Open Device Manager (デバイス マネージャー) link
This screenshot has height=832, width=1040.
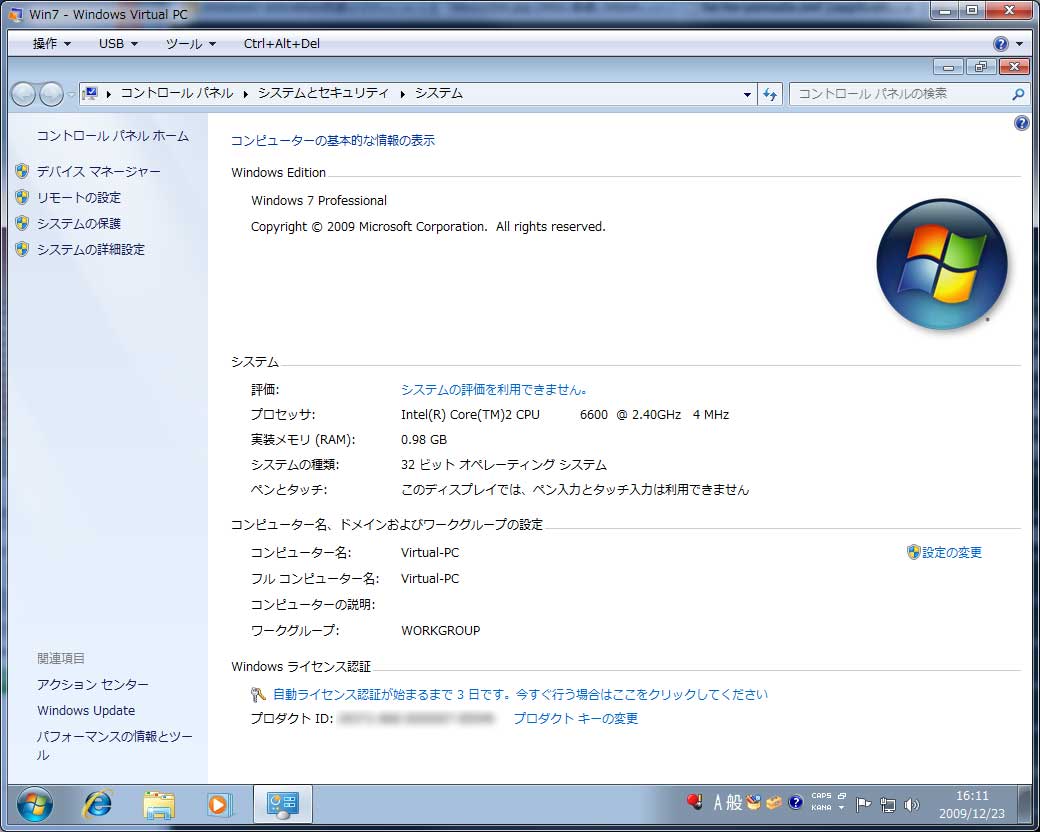pyautogui.click(x=98, y=172)
